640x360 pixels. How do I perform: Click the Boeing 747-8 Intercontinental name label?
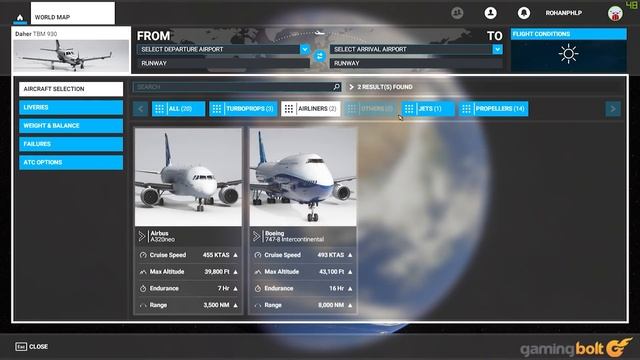294,236
